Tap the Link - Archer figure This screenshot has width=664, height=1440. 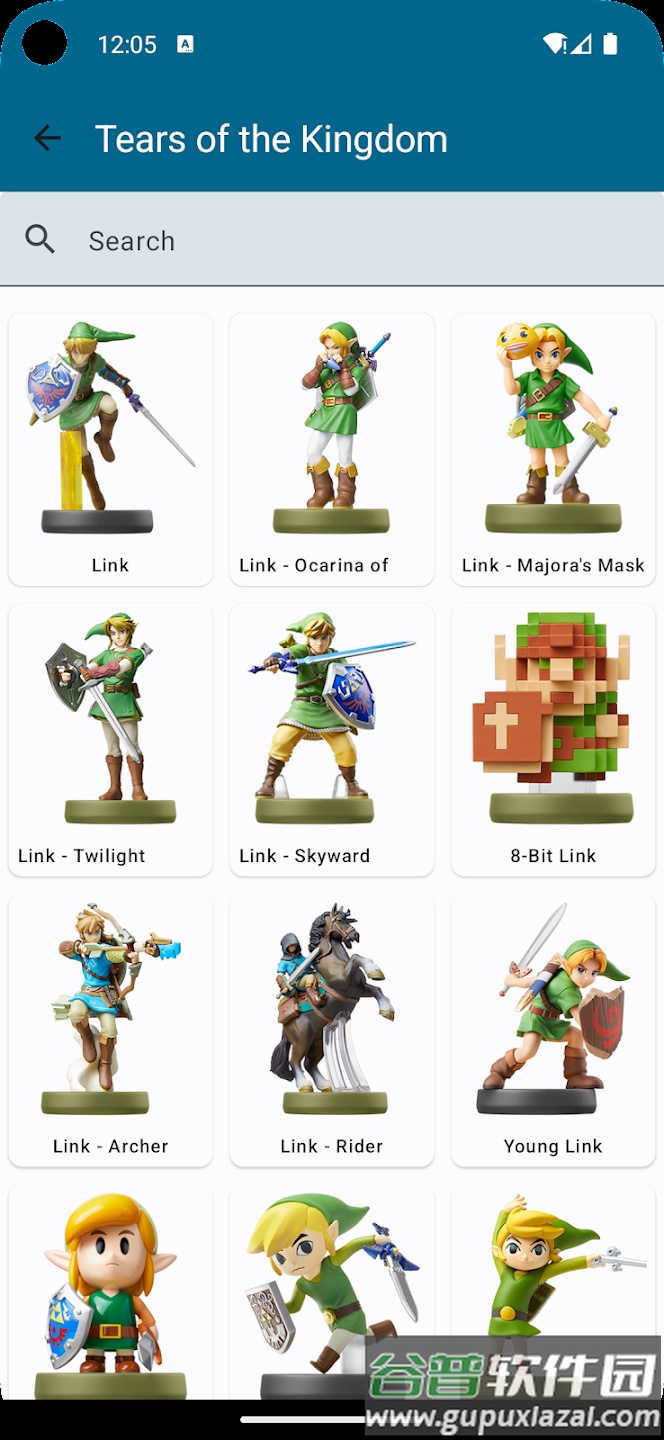point(110,1030)
